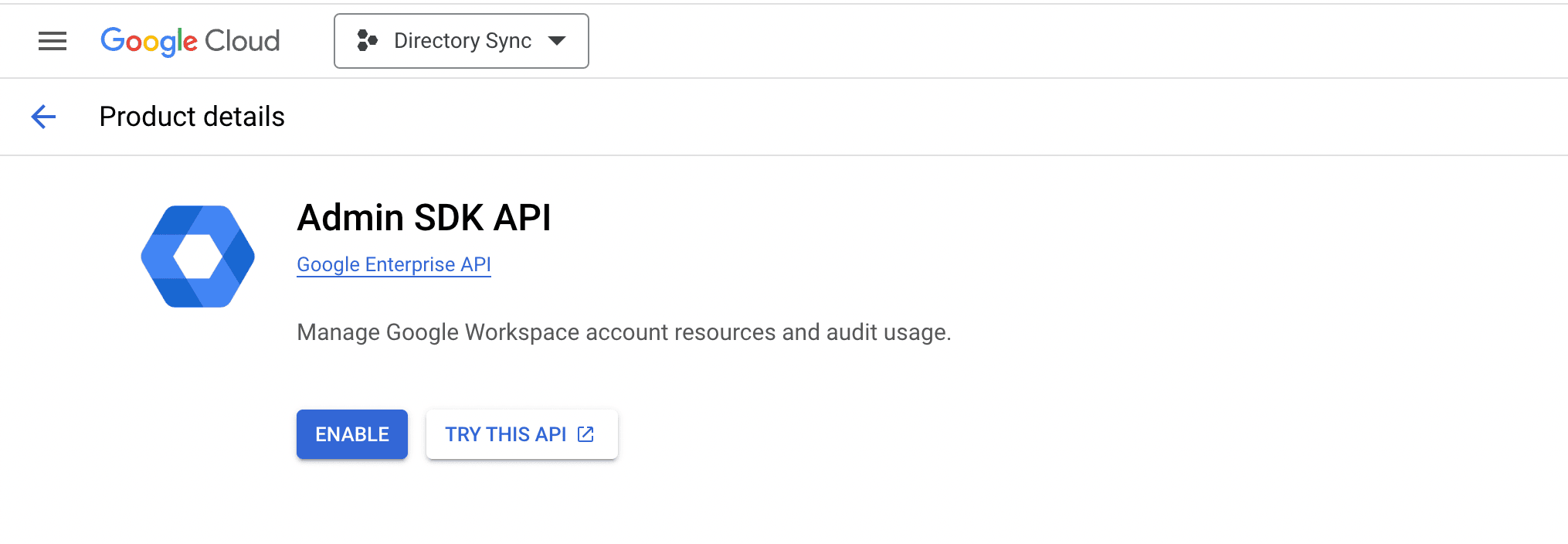Click the "Product details" page heading

point(192,117)
